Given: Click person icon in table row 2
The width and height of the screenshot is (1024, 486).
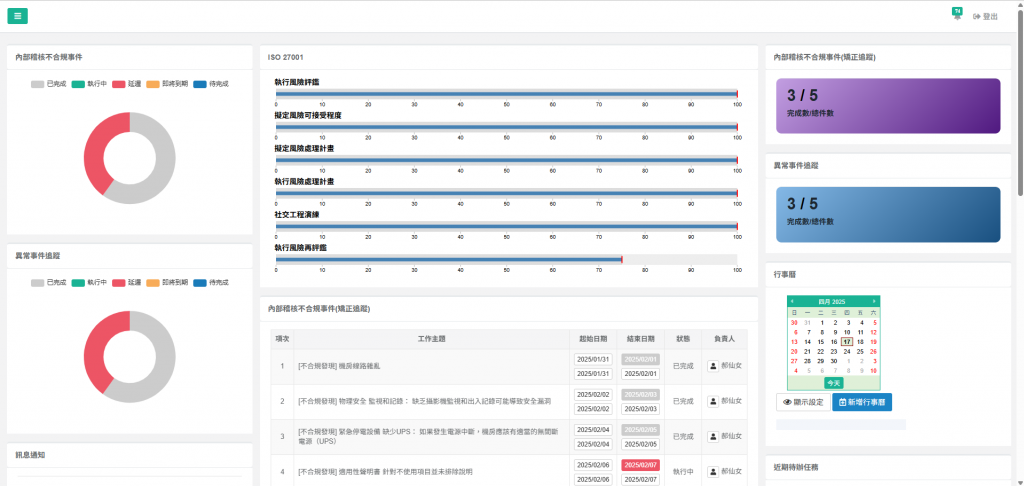Looking at the screenshot, I should click(713, 401).
